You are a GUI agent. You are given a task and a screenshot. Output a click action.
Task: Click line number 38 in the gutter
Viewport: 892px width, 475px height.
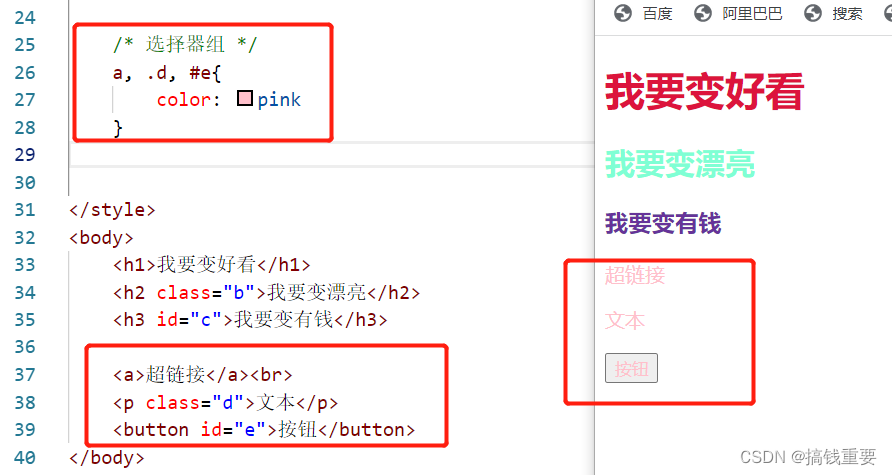[24, 403]
